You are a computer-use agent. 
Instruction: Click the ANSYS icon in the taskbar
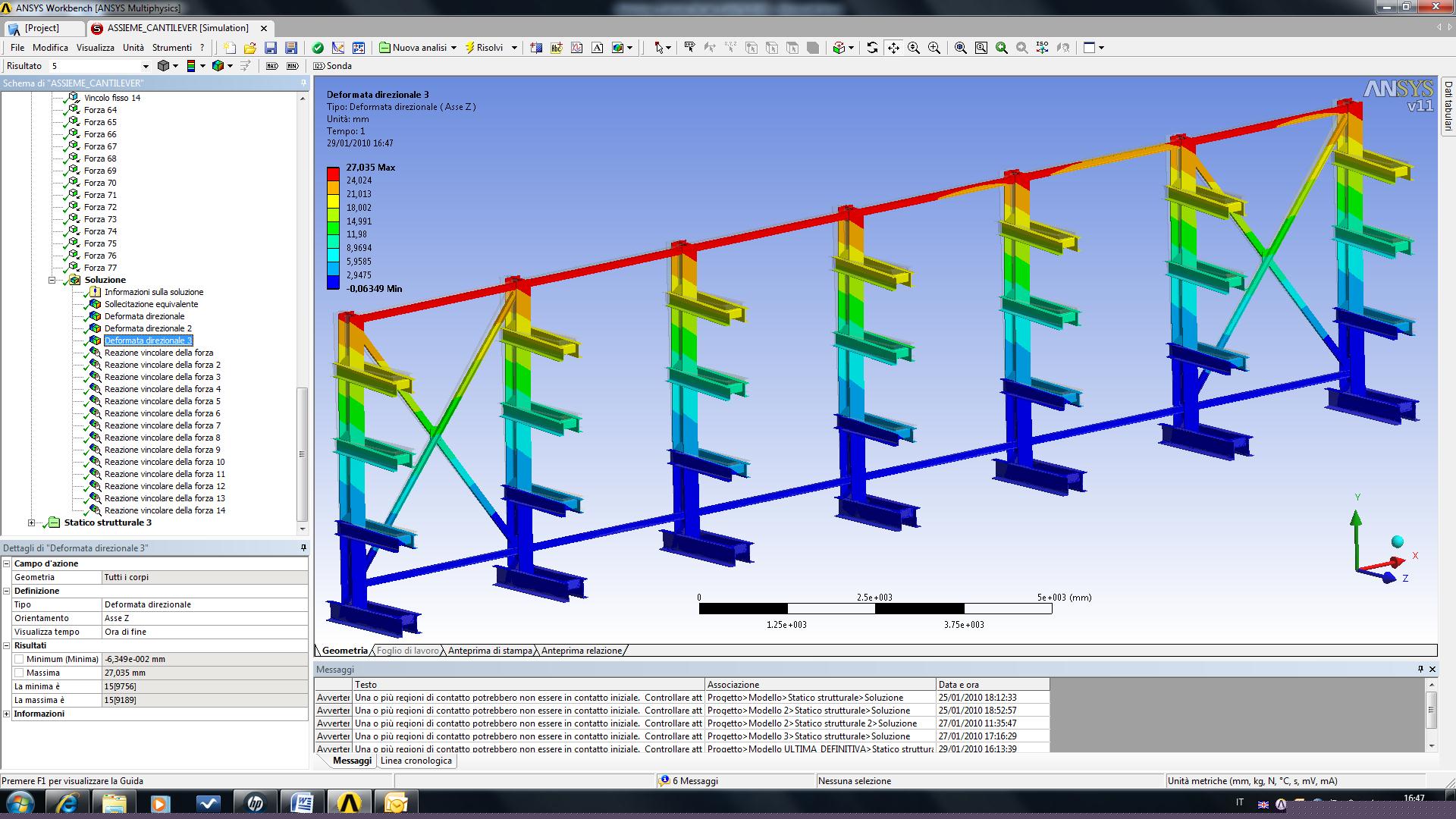point(349,802)
